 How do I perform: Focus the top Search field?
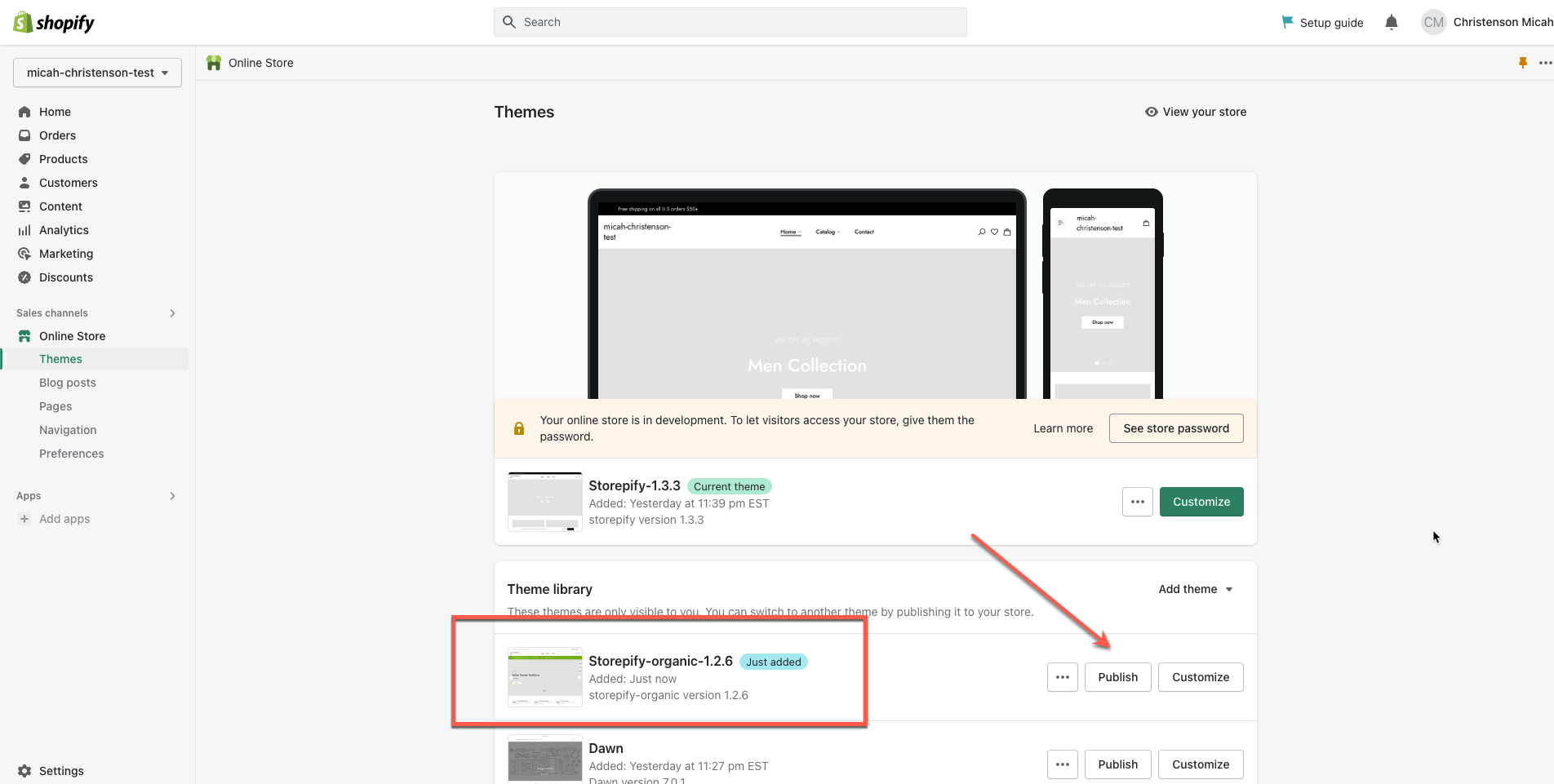click(730, 22)
